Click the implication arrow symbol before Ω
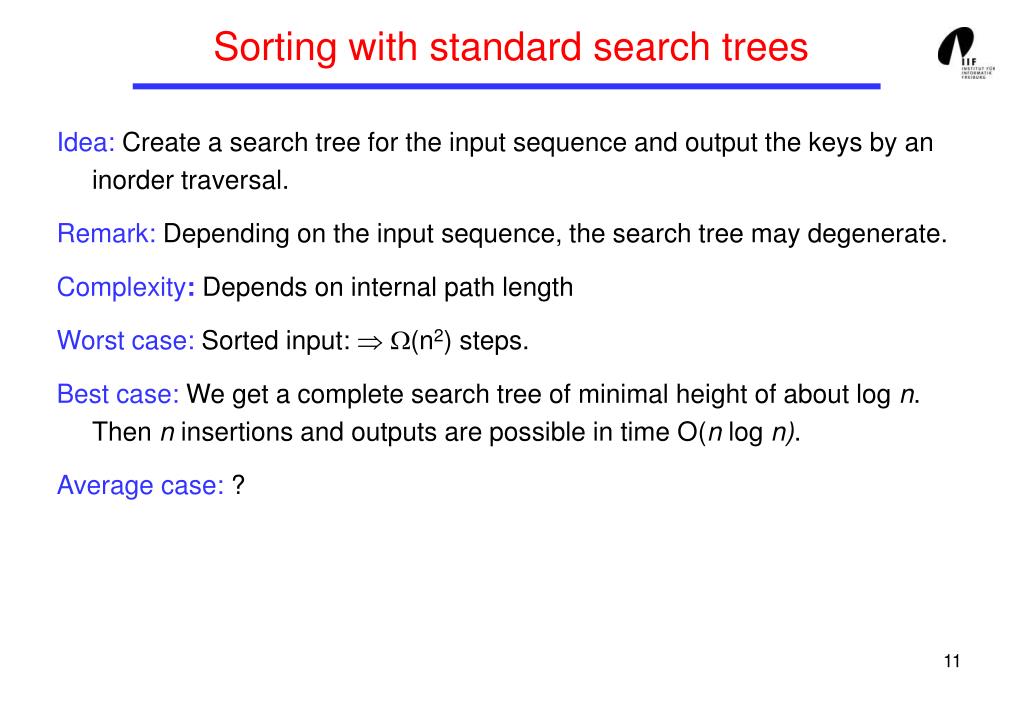This screenshot has height=708, width=1023. coord(370,342)
